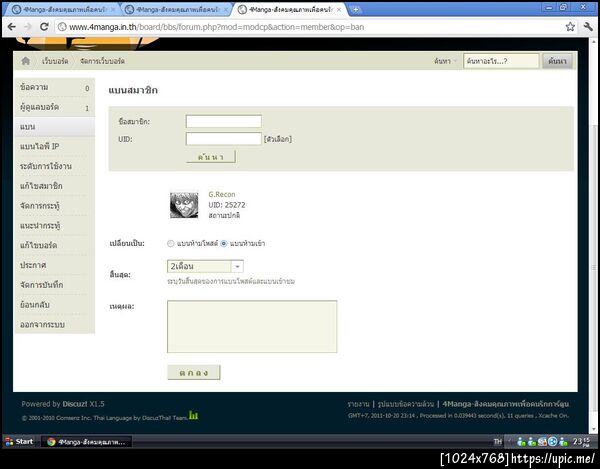Click the round blue tray icon
Screen dimensions: 600x469
[553, 442]
